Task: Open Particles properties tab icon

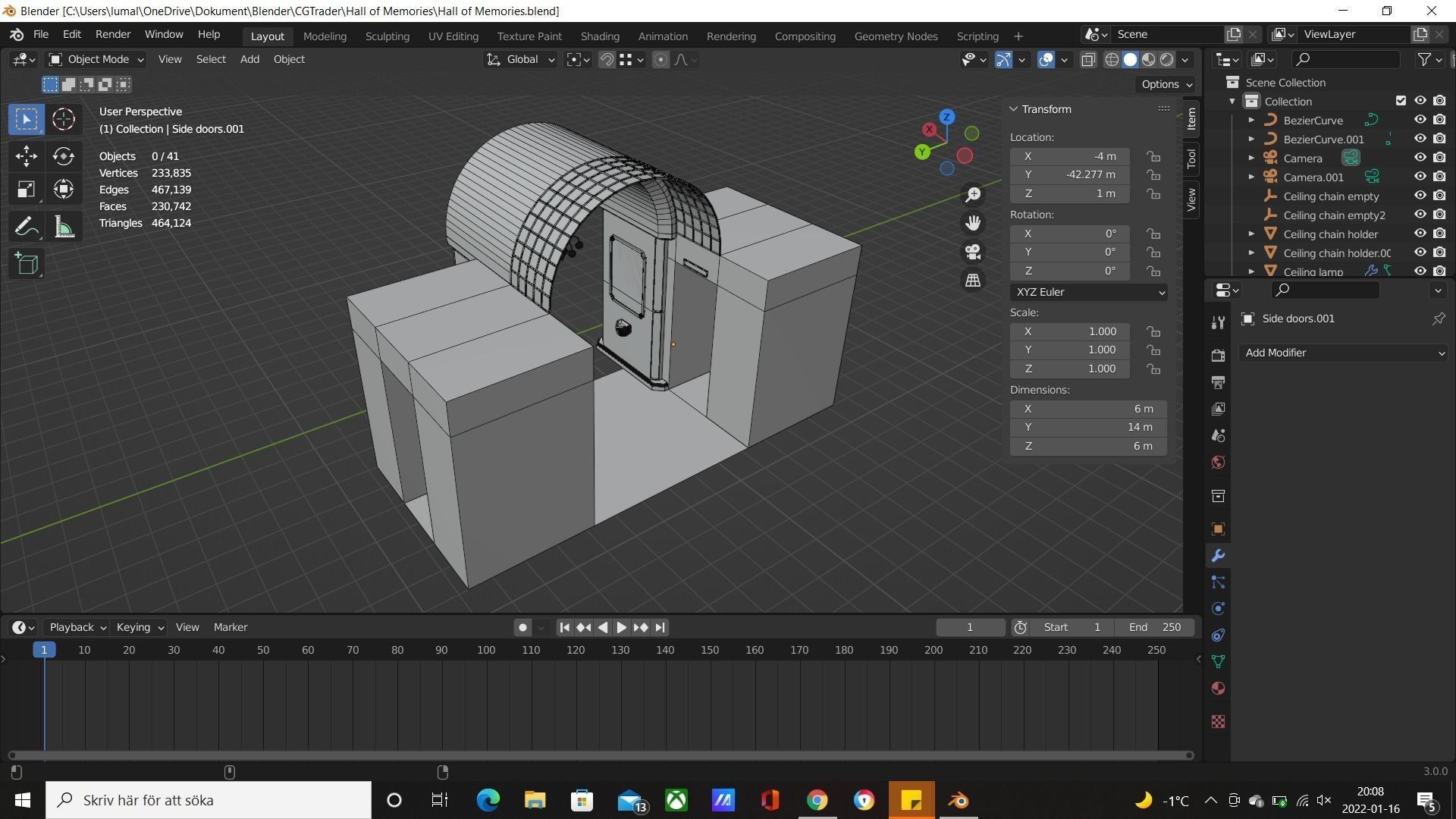Action: coord(1218,582)
